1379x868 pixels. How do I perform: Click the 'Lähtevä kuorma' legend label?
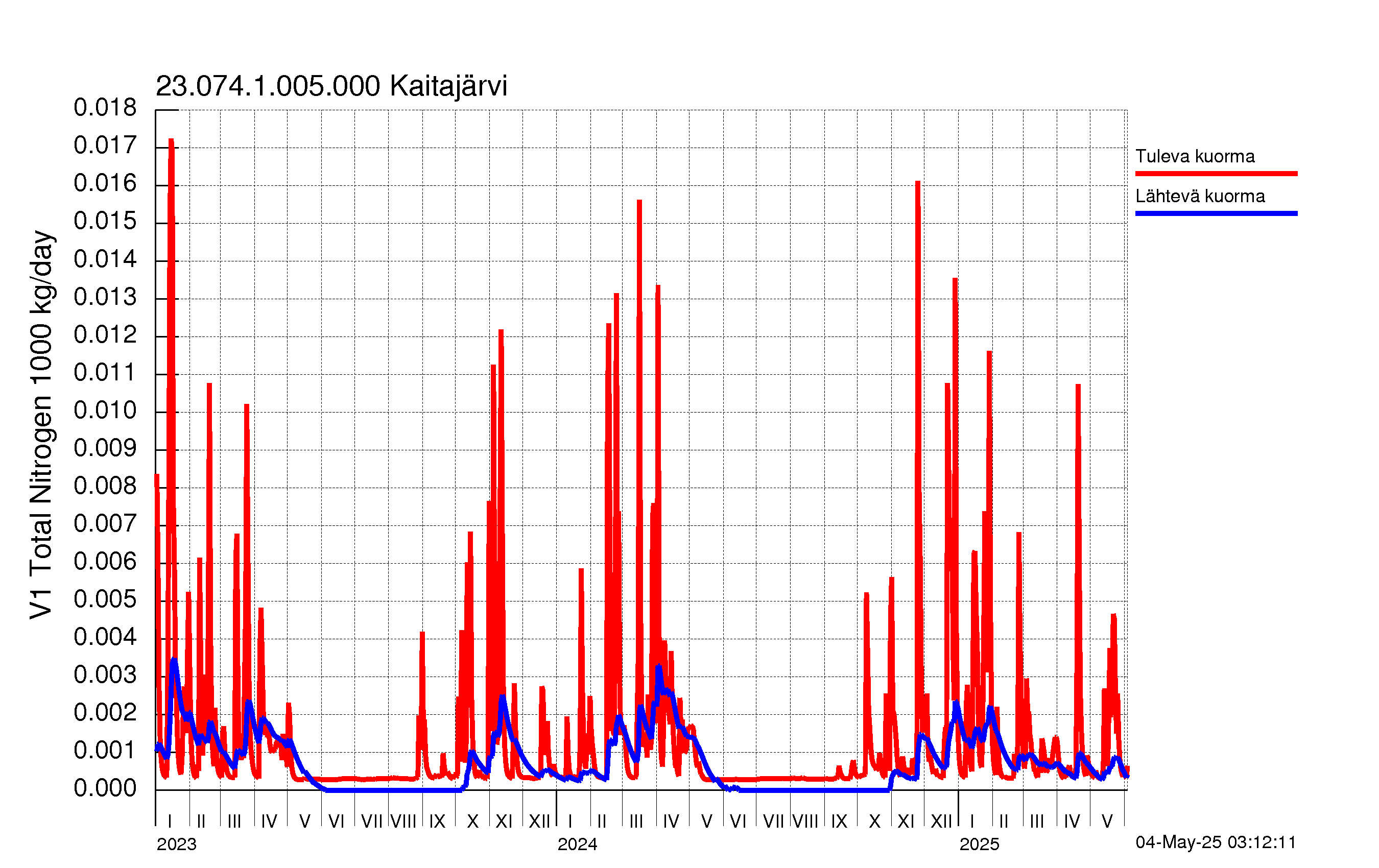[x=1200, y=197]
